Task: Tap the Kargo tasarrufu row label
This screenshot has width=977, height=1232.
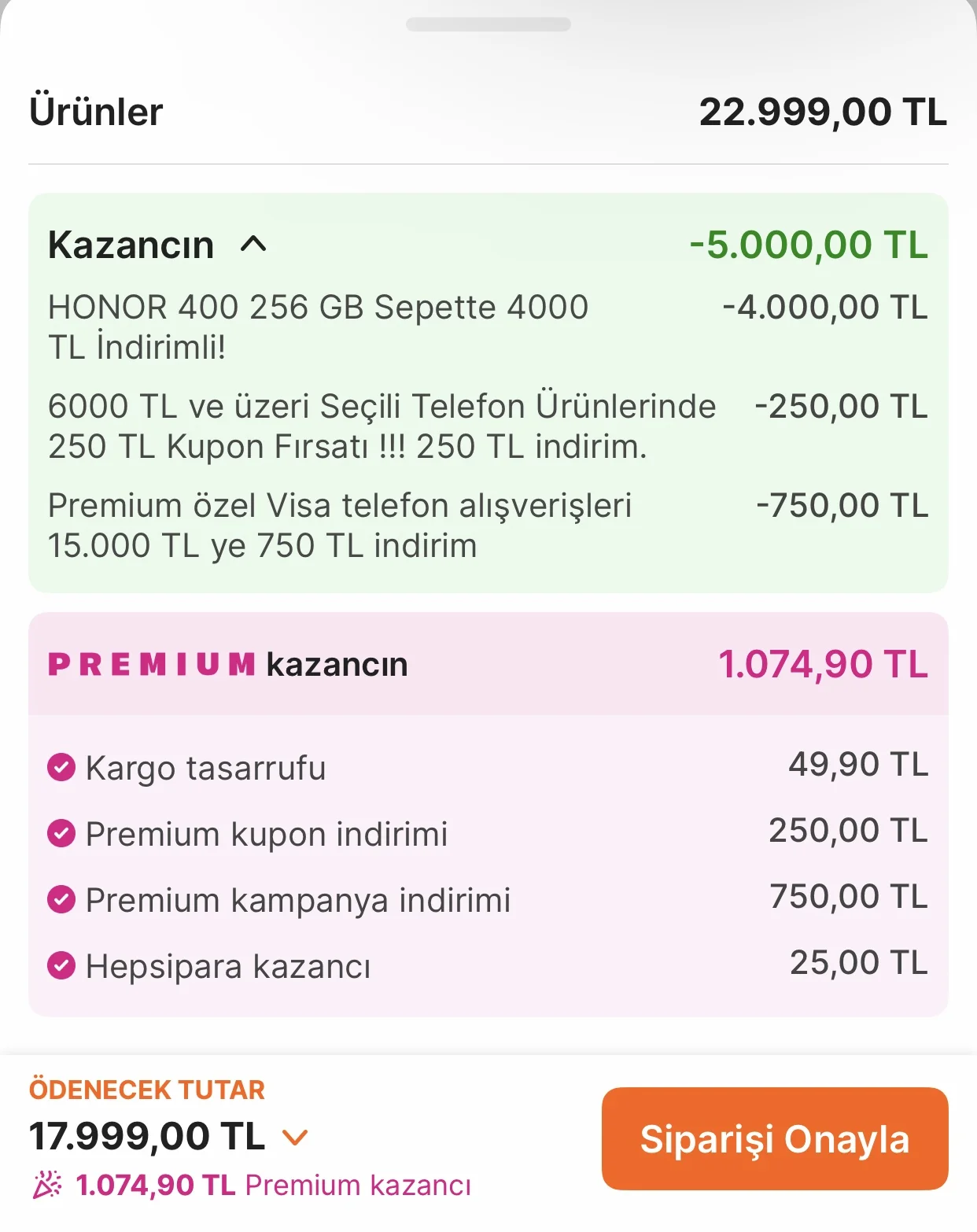Action: (205, 768)
